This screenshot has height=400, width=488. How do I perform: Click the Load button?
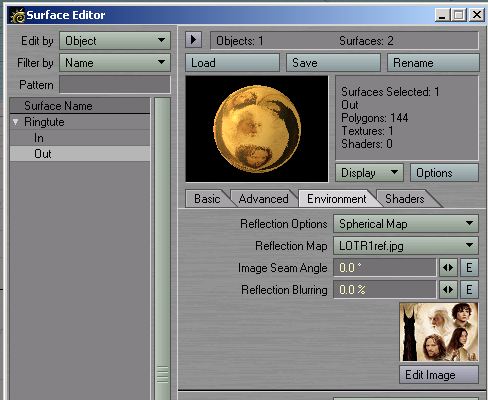pyautogui.click(x=232, y=63)
